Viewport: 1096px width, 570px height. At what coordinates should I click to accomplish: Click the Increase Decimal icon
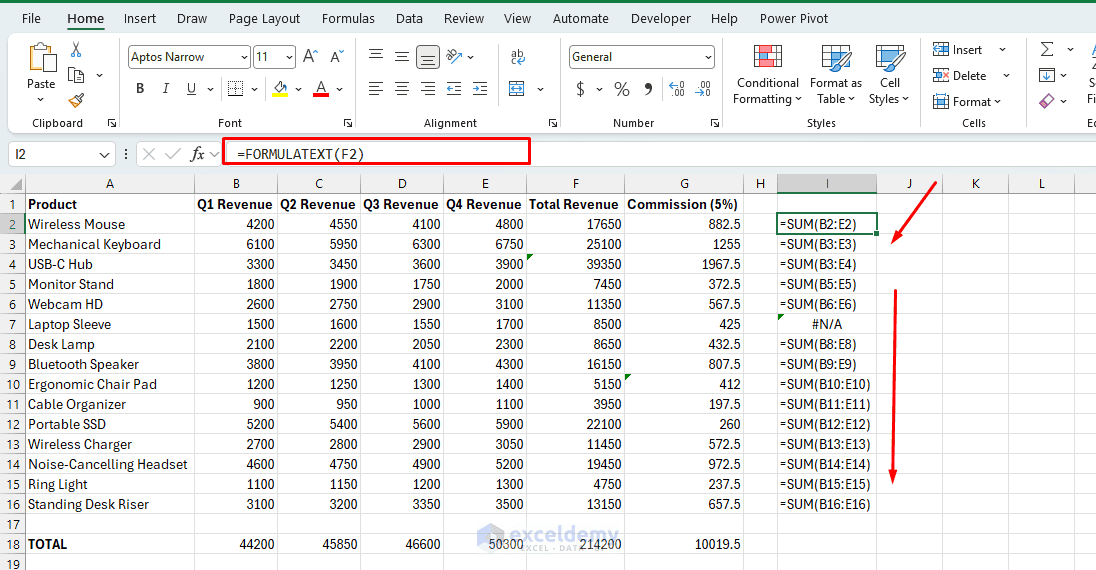[x=677, y=89]
